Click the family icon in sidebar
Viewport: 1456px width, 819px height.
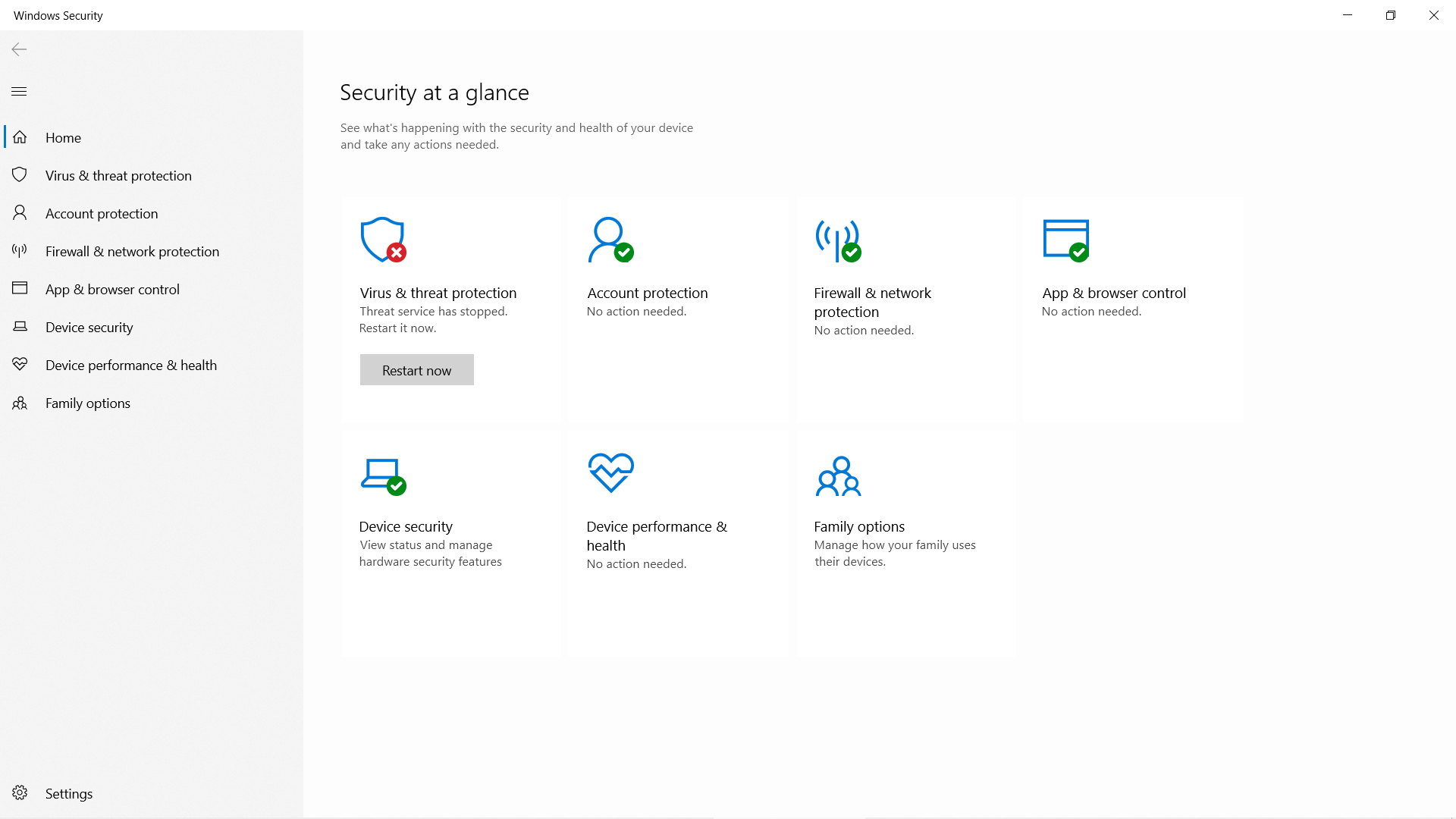point(20,403)
